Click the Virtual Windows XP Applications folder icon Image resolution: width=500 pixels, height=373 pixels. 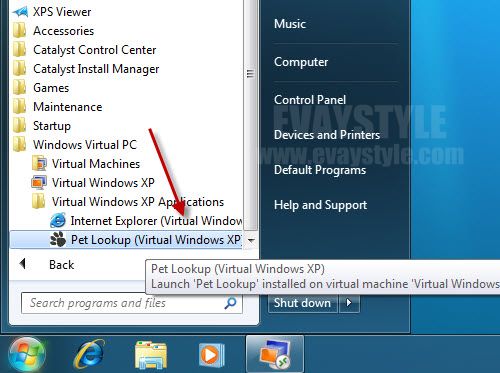[x=39, y=201]
